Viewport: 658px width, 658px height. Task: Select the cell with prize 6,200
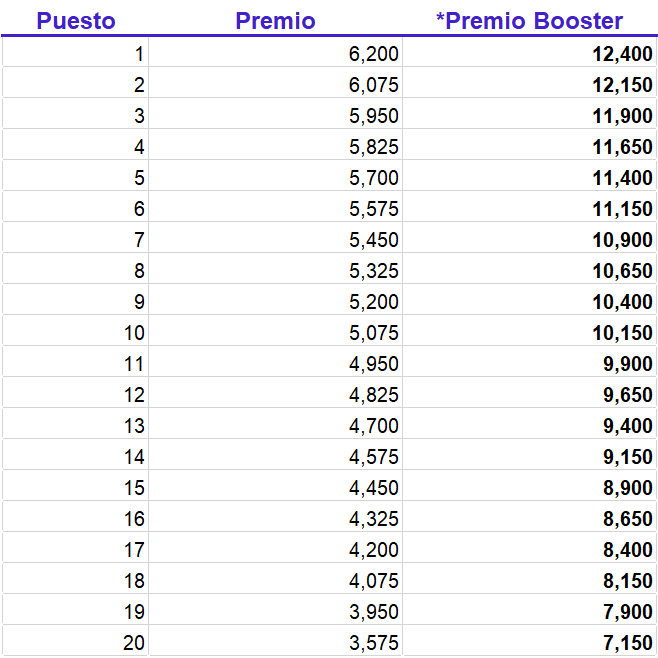(x=275, y=52)
